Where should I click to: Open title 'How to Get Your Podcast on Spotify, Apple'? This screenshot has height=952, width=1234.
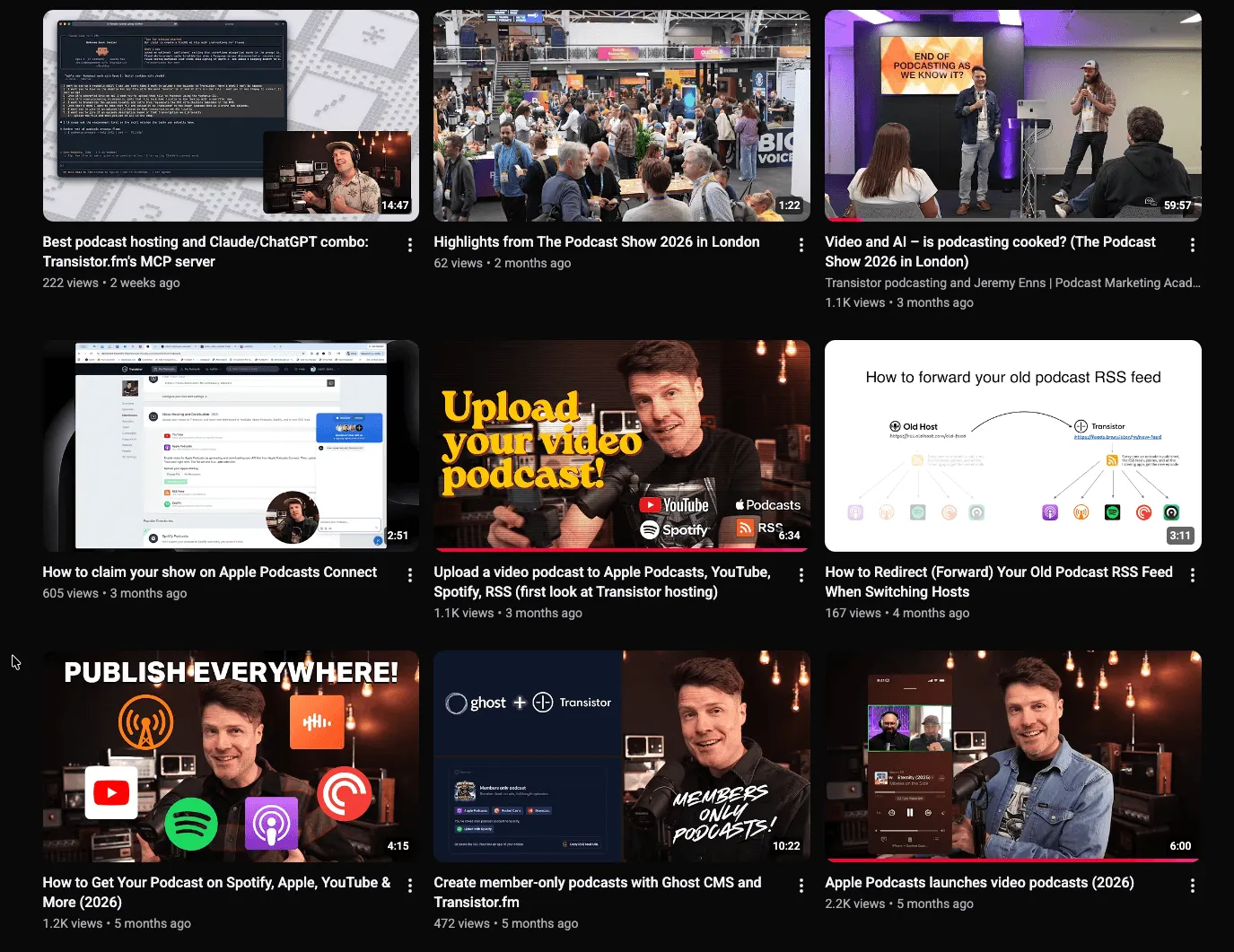217,893
